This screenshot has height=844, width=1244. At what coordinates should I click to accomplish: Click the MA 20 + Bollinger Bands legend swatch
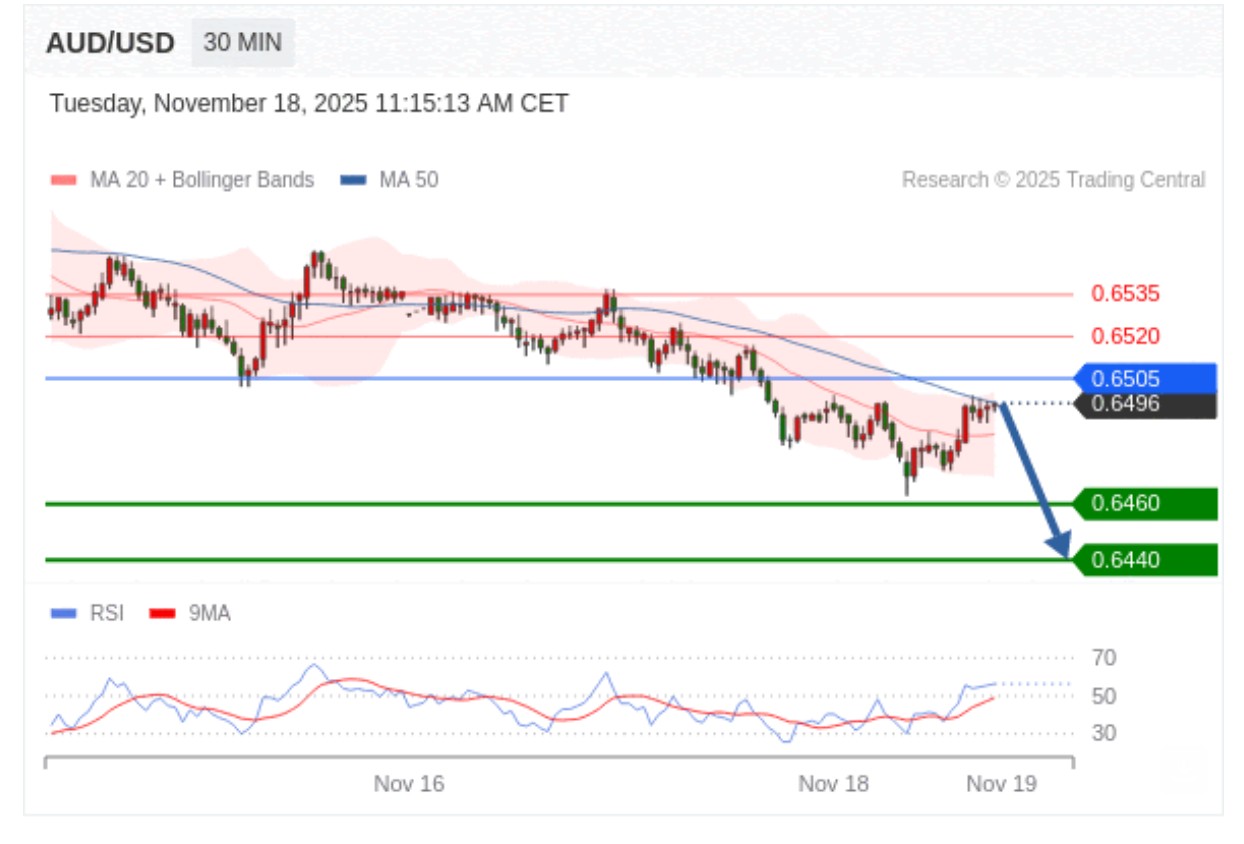[63, 181]
